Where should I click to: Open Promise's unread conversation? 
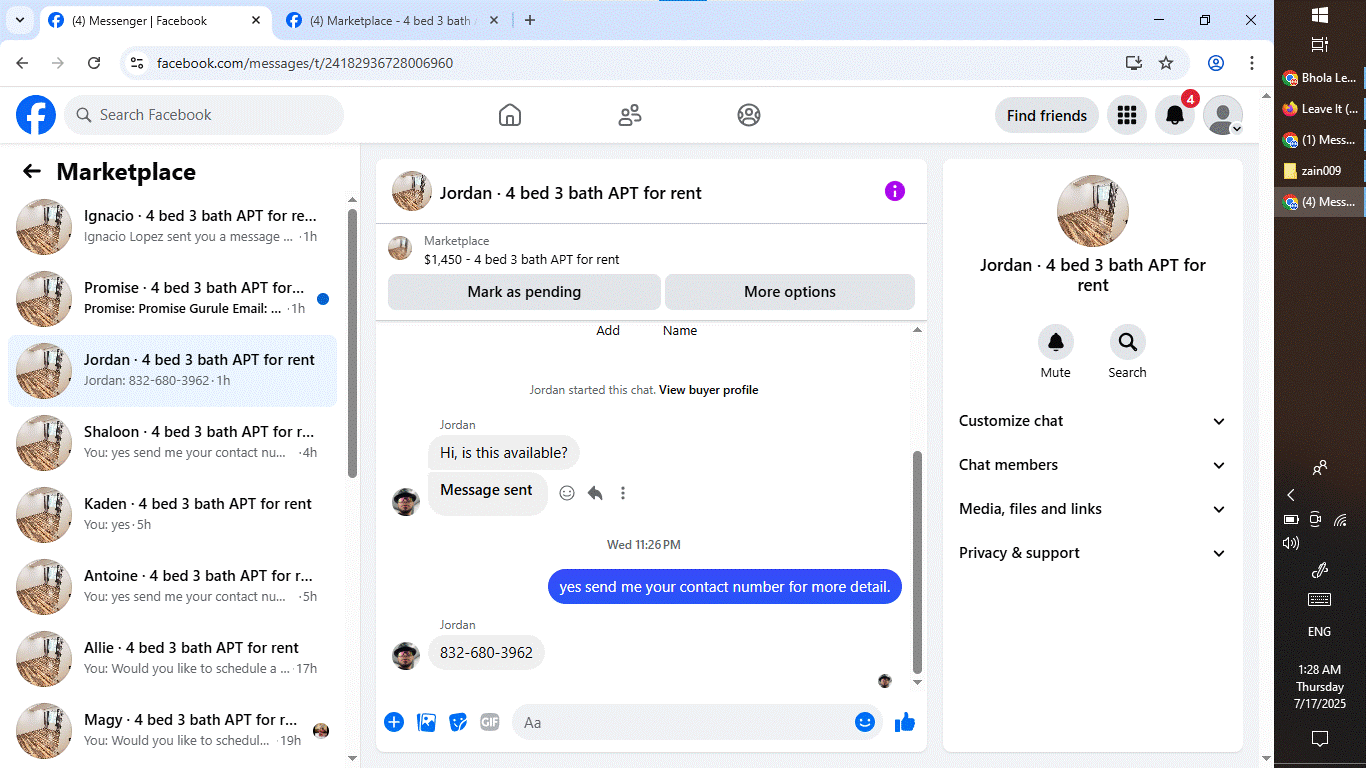pos(172,298)
